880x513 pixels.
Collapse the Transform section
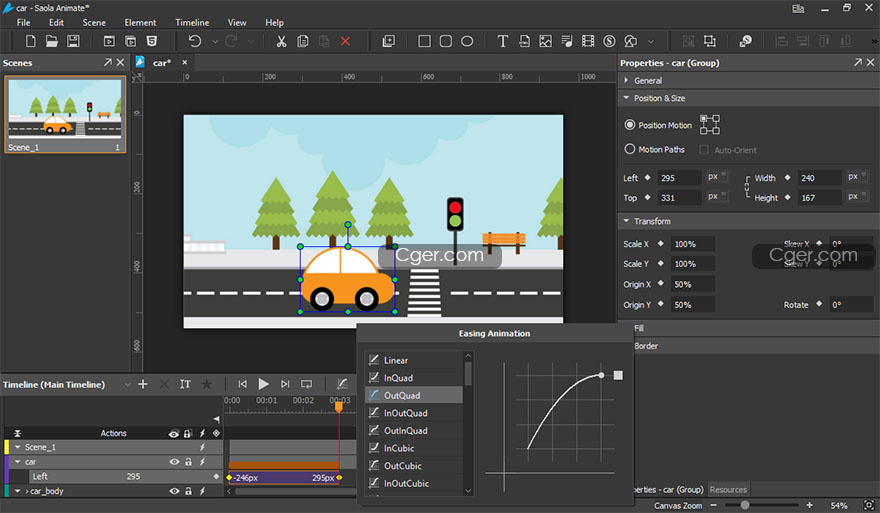(626, 221)
